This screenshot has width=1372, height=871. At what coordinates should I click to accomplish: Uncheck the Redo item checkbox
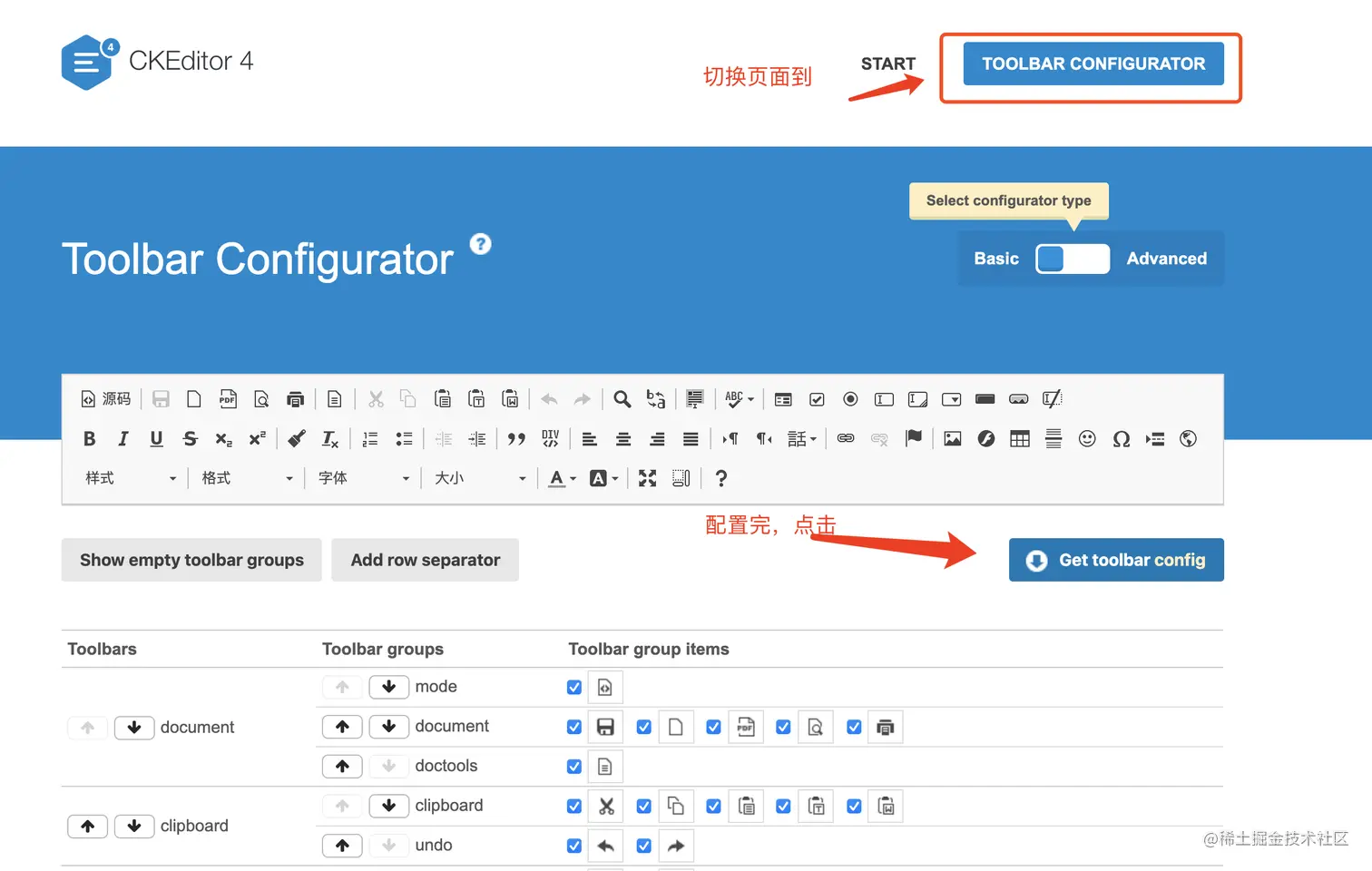click(x=644, y=846)
